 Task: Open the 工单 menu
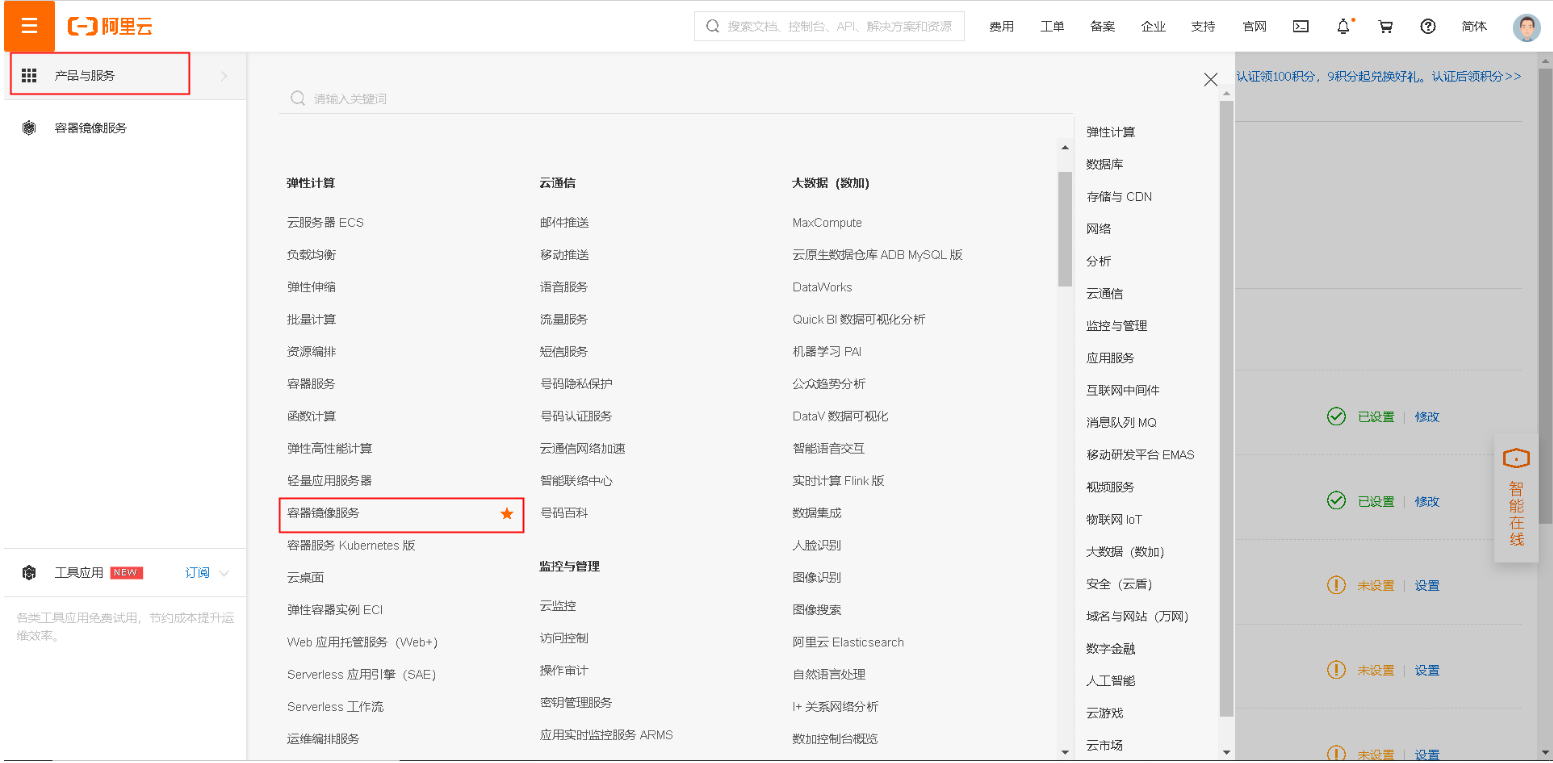pos(1052,27)
